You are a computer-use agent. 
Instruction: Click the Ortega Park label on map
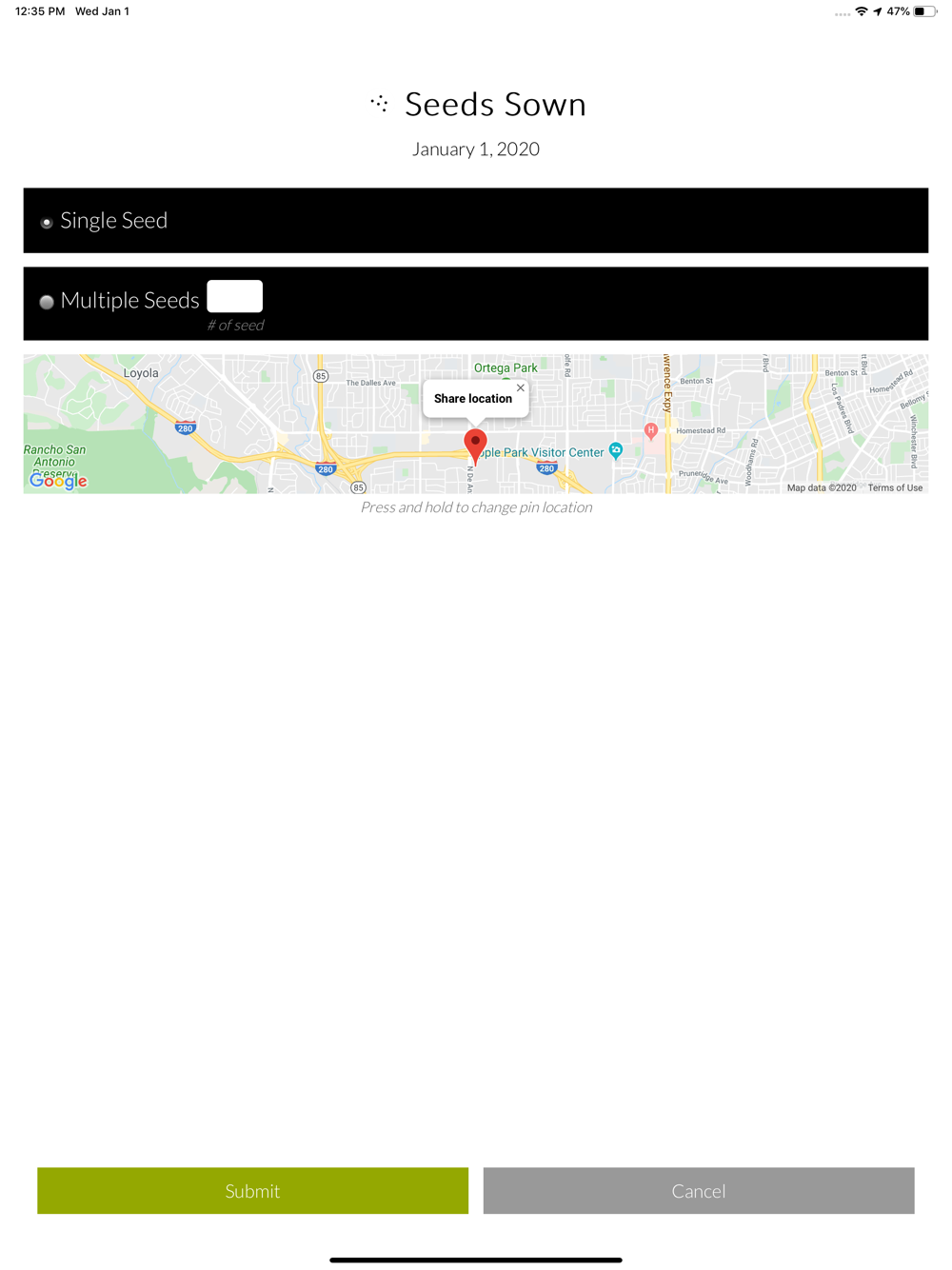pyautogui.click(x=506, y=367)
